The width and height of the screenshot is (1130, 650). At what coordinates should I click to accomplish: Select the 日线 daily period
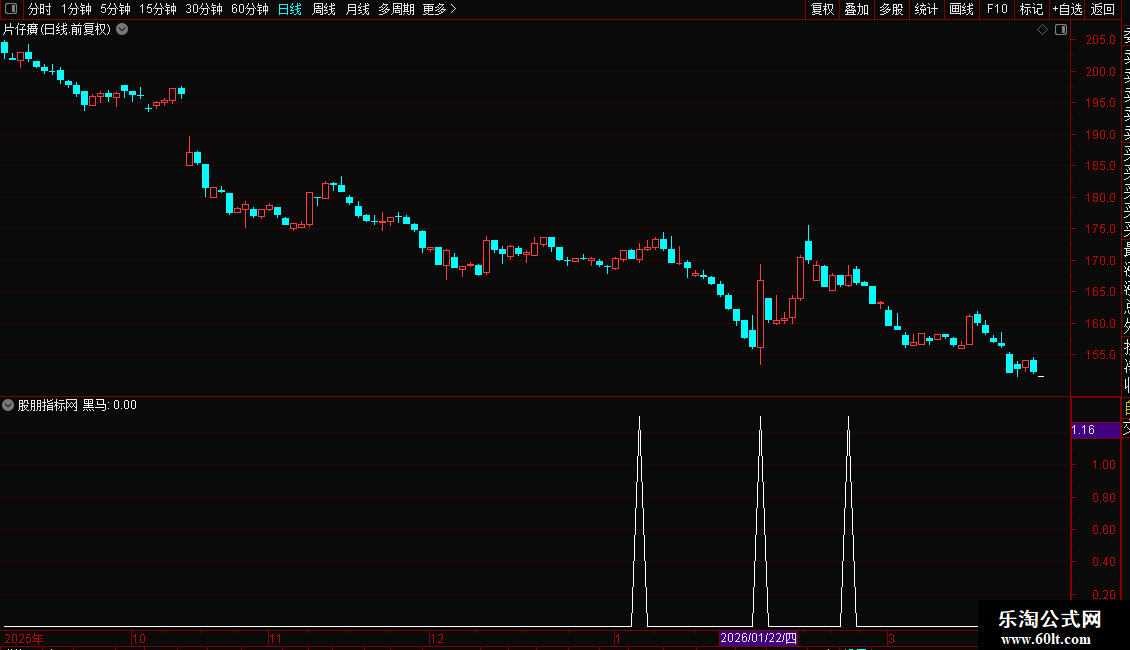coord(290,9)
